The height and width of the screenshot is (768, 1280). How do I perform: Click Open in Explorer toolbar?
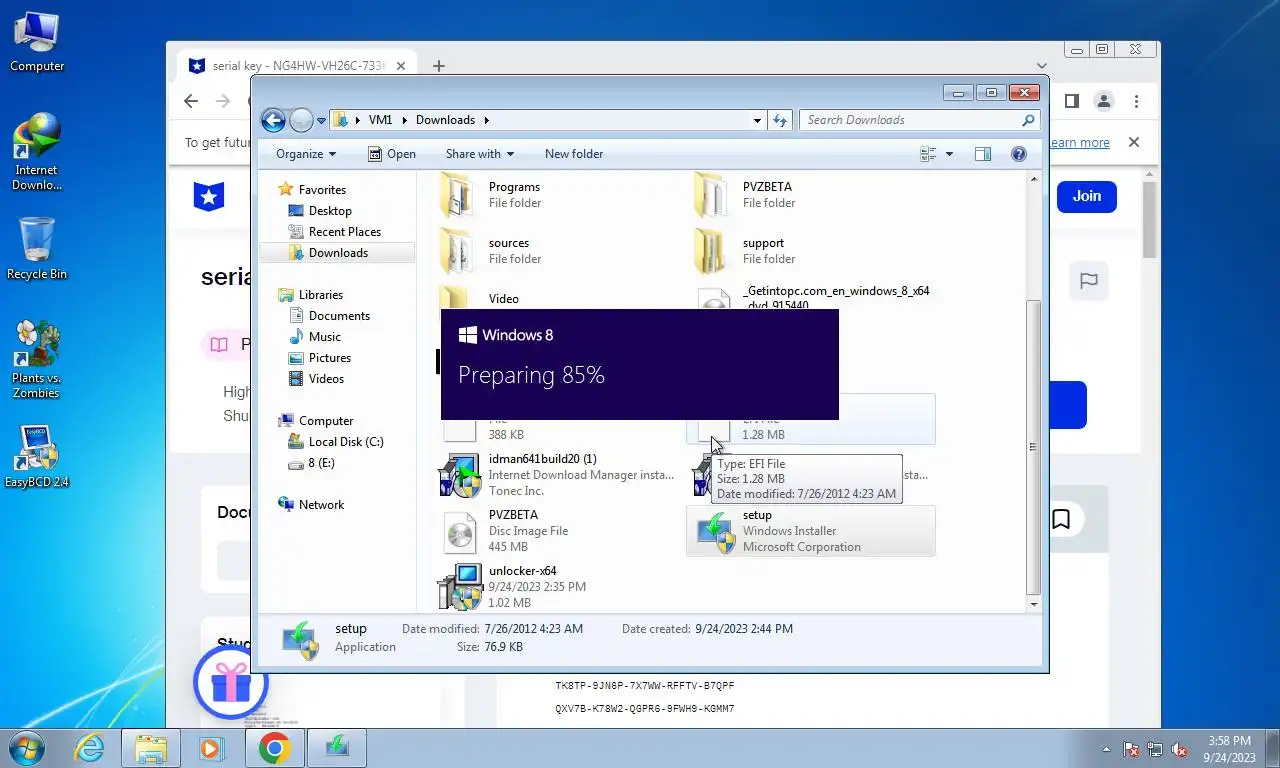pyautogui.click(x=391, y=154)
